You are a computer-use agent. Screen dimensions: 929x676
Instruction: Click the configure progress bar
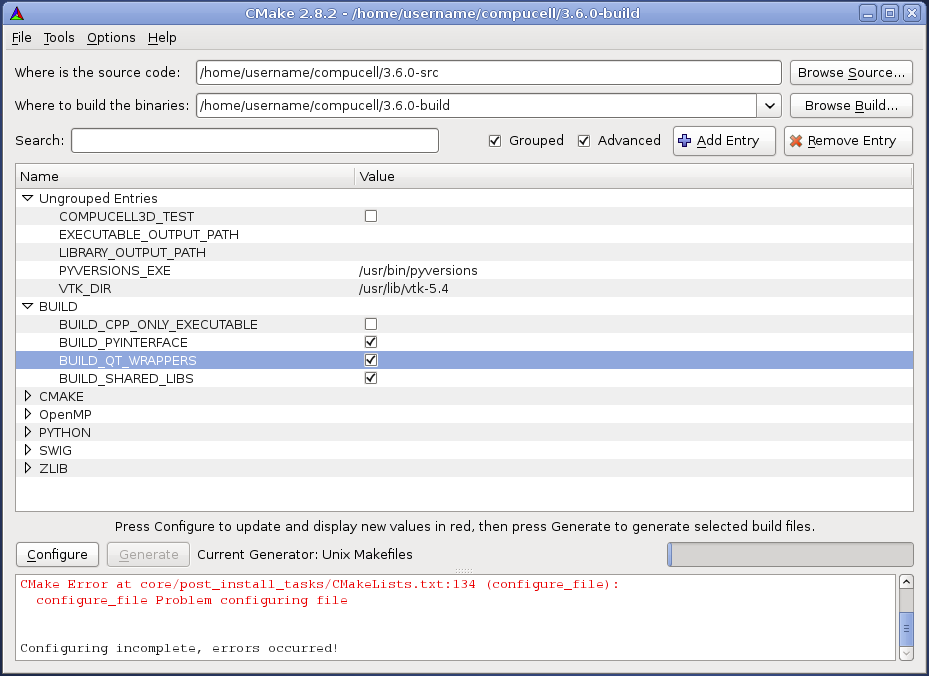point(790,554)
